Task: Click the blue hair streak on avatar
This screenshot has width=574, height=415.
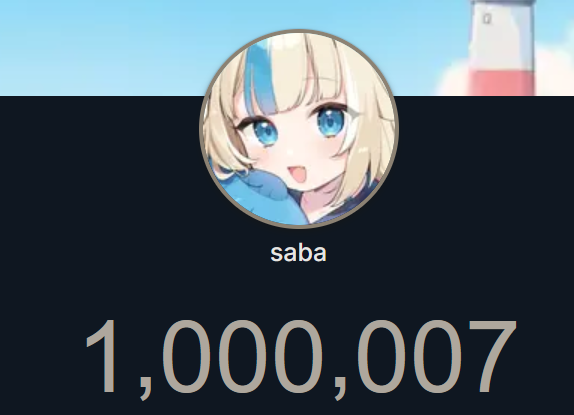Action: 262,73
